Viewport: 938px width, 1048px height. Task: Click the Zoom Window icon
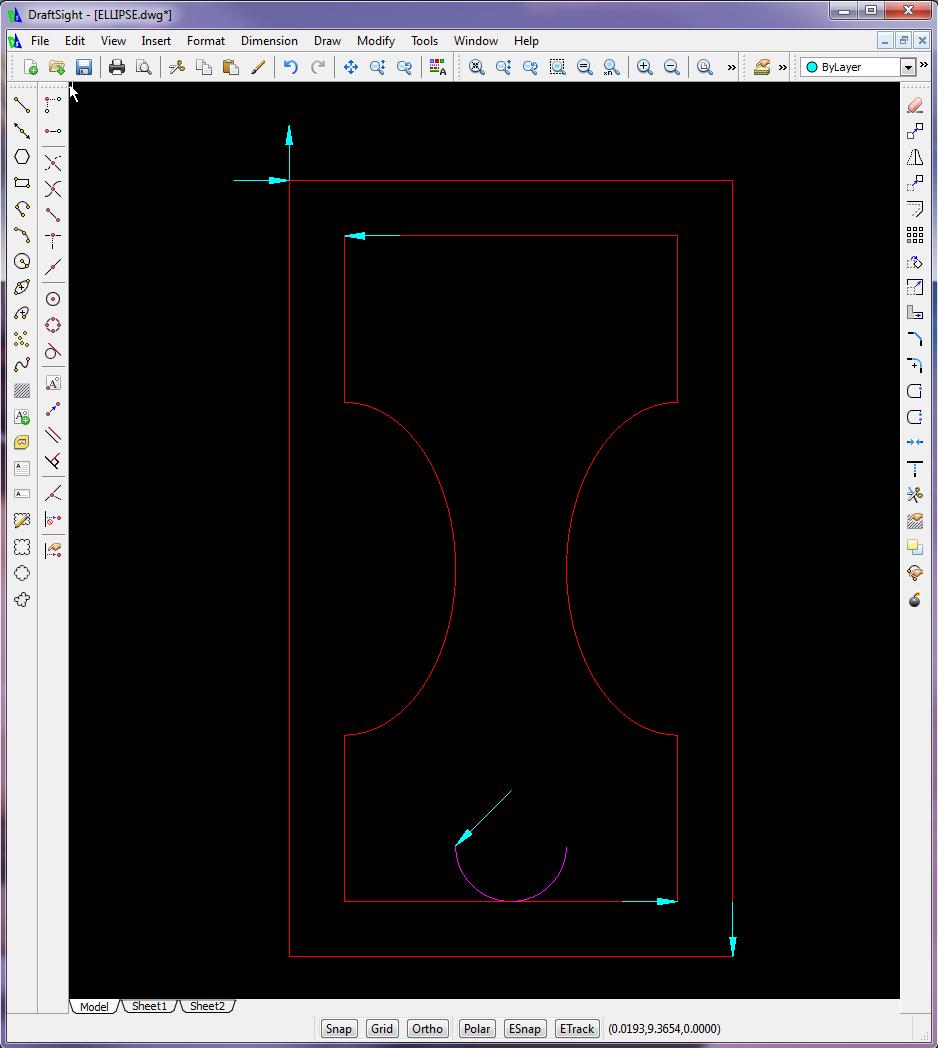click(557, 67)
